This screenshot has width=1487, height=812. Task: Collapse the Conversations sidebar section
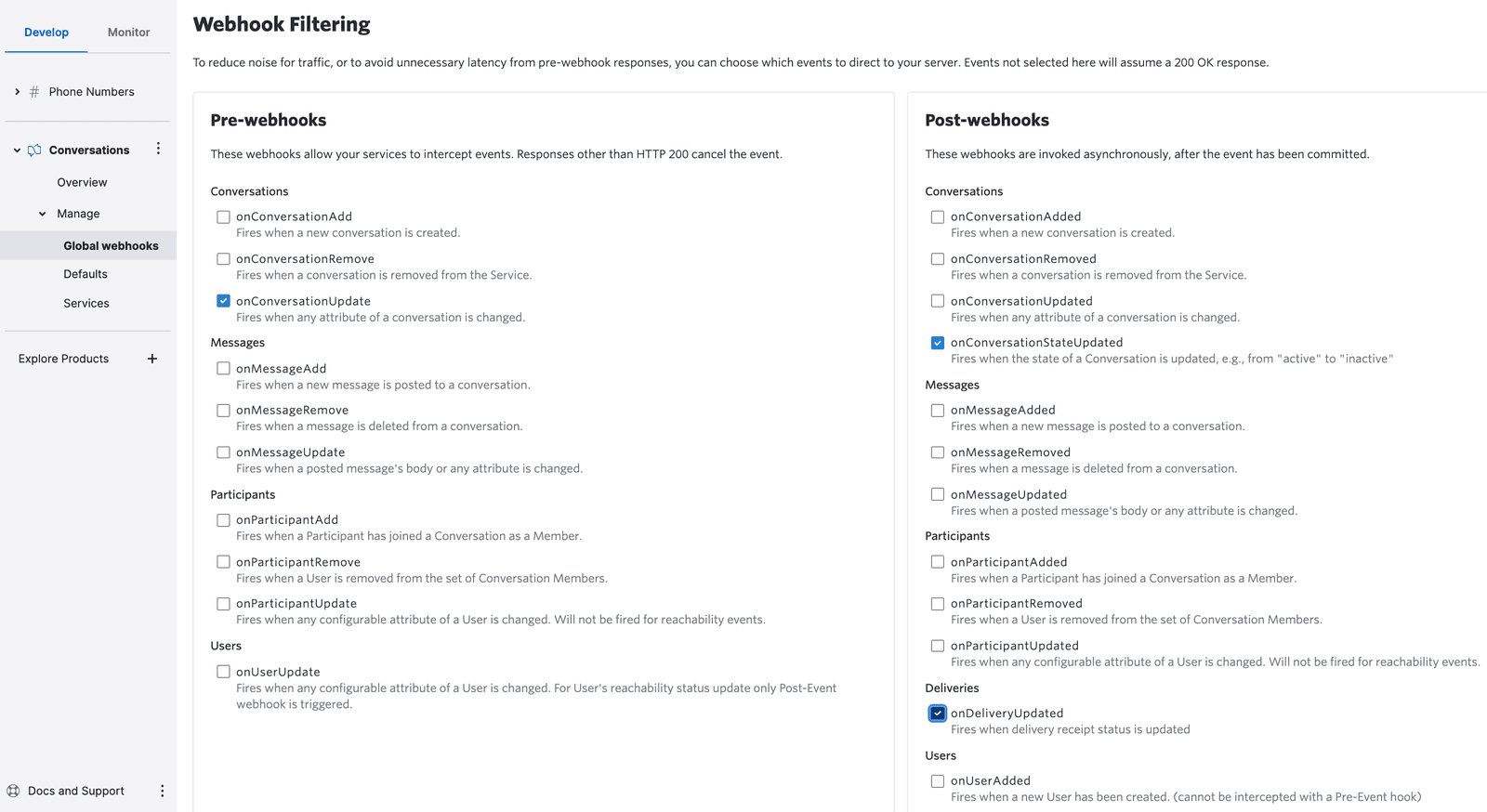point(15,150)
